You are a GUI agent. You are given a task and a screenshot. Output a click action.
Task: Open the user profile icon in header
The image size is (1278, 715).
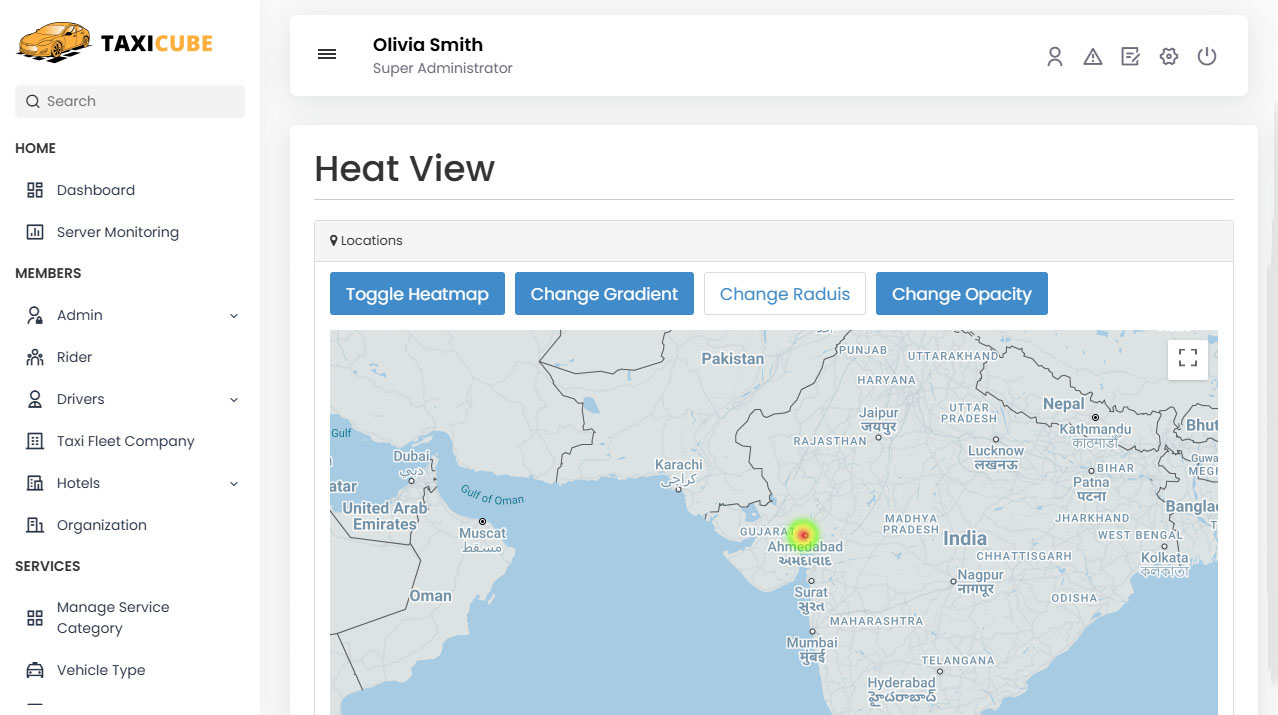[x=1054, y=57]
